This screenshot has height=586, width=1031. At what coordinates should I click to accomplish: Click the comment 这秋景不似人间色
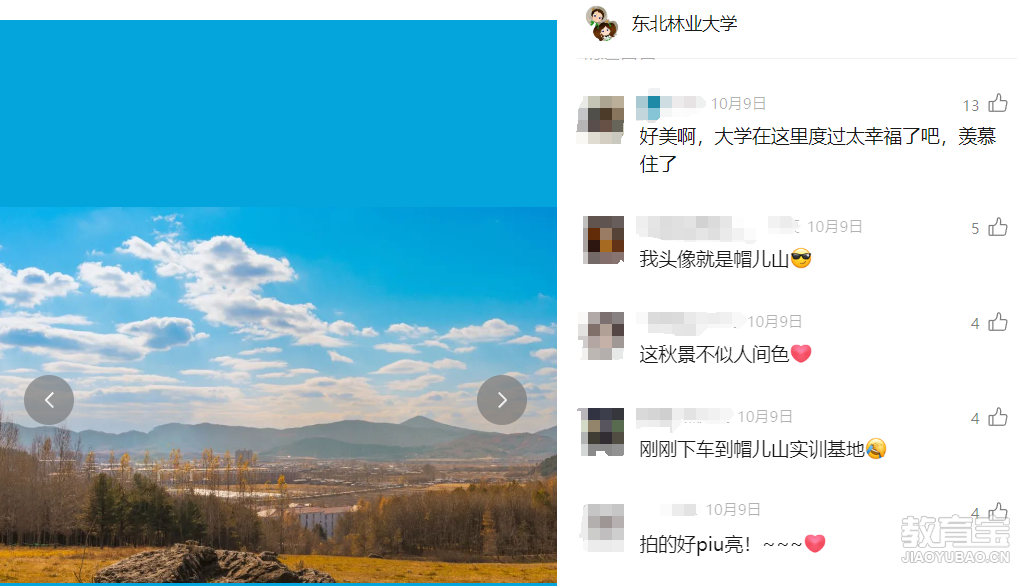point(725,354)
